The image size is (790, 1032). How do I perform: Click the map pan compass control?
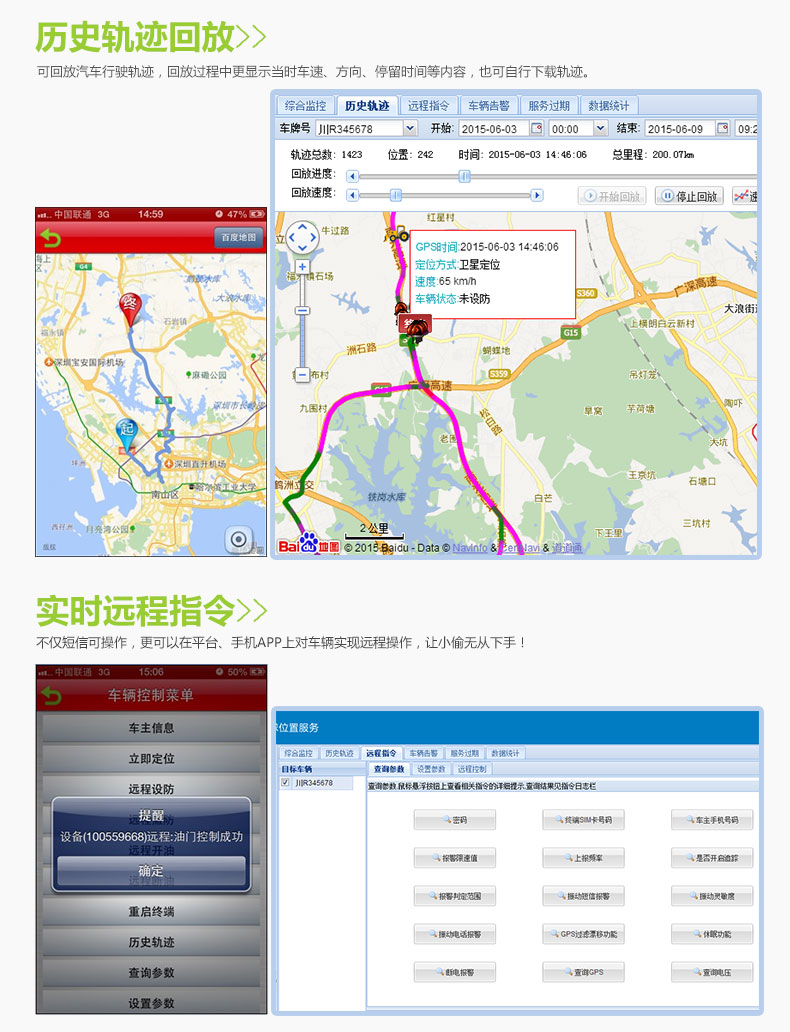[x=302, y=238]
